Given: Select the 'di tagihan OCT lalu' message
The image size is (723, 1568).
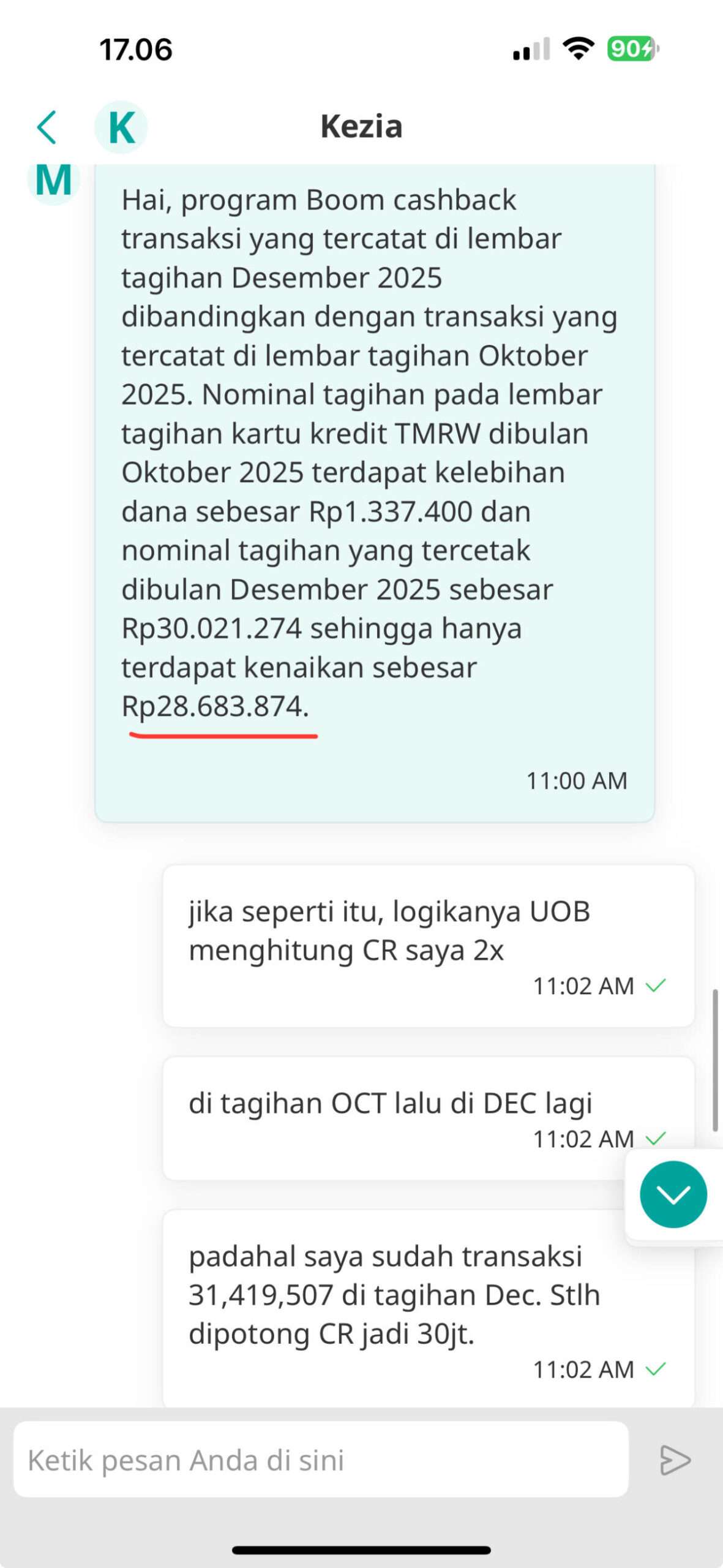Looking at the screenshot, I should point(429,1118).
